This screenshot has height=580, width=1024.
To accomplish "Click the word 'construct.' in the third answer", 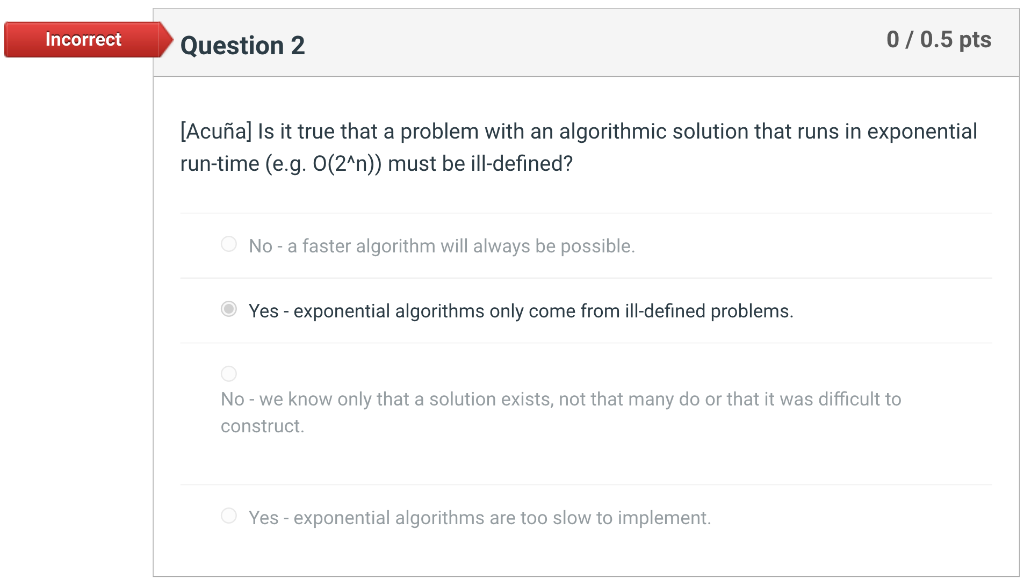I will [x=262, y=426].
